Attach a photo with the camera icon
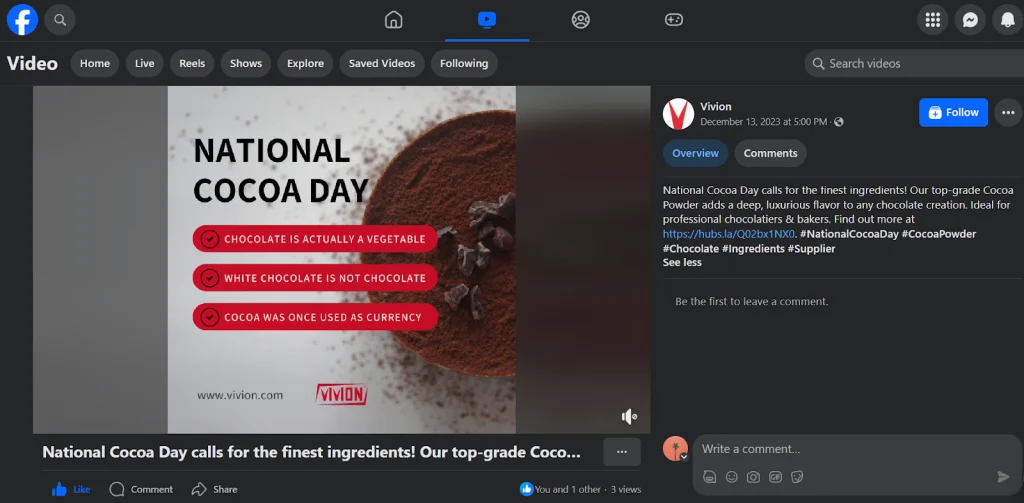 [753, 477]
